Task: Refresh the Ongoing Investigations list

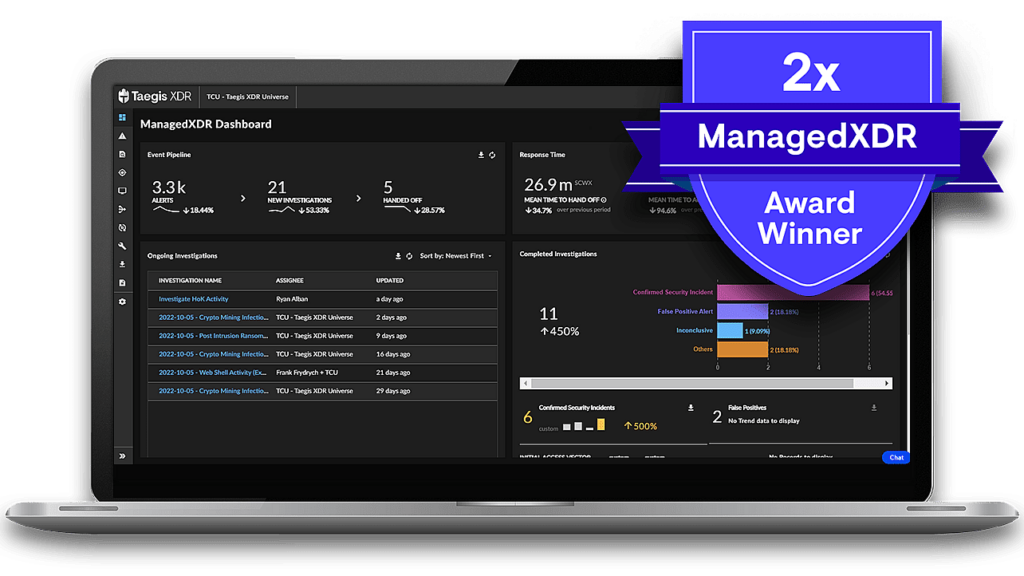Action: click(x=409, y=256)
